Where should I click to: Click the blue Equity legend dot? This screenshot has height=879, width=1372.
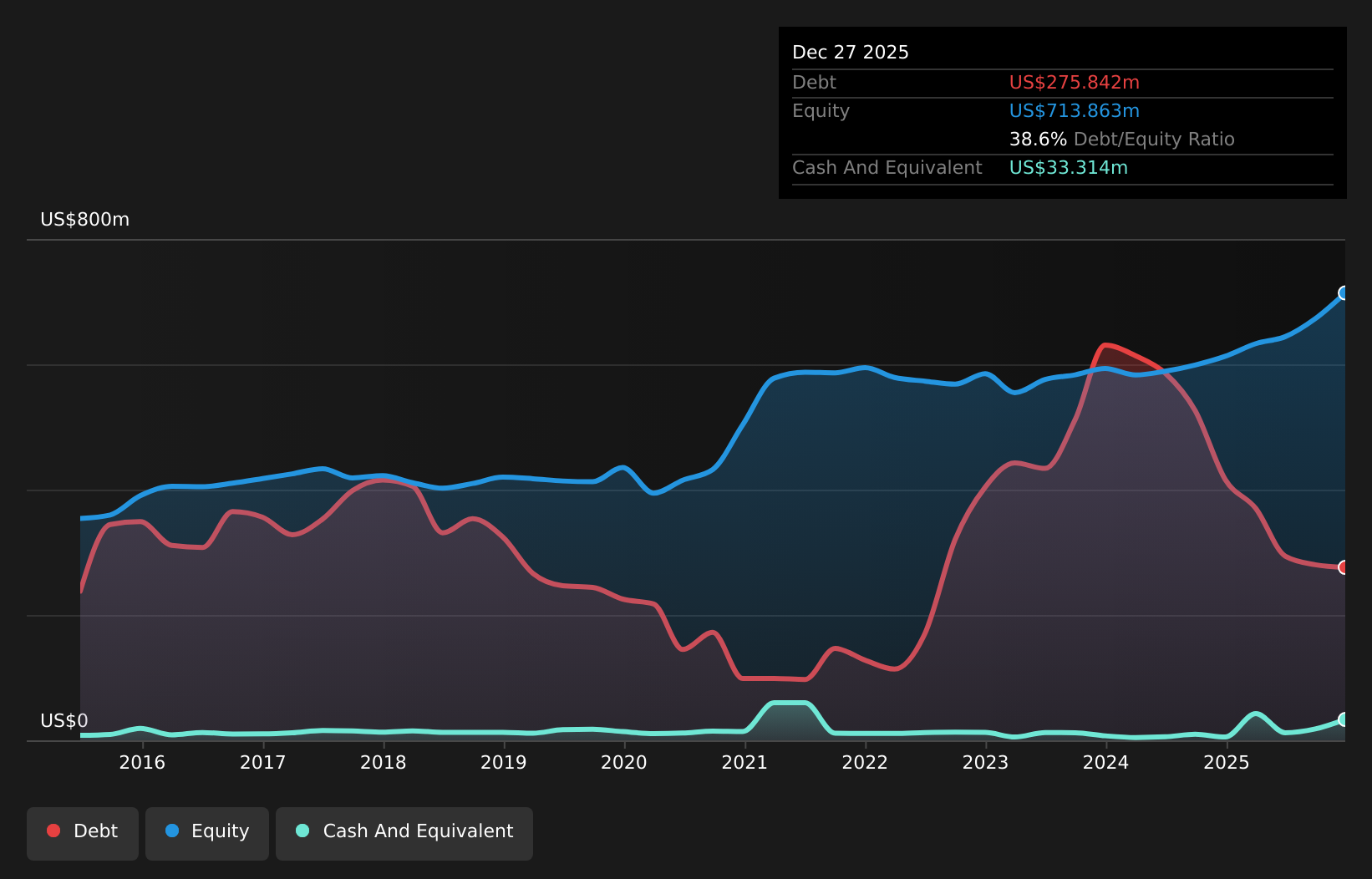[x=172, y=831]
